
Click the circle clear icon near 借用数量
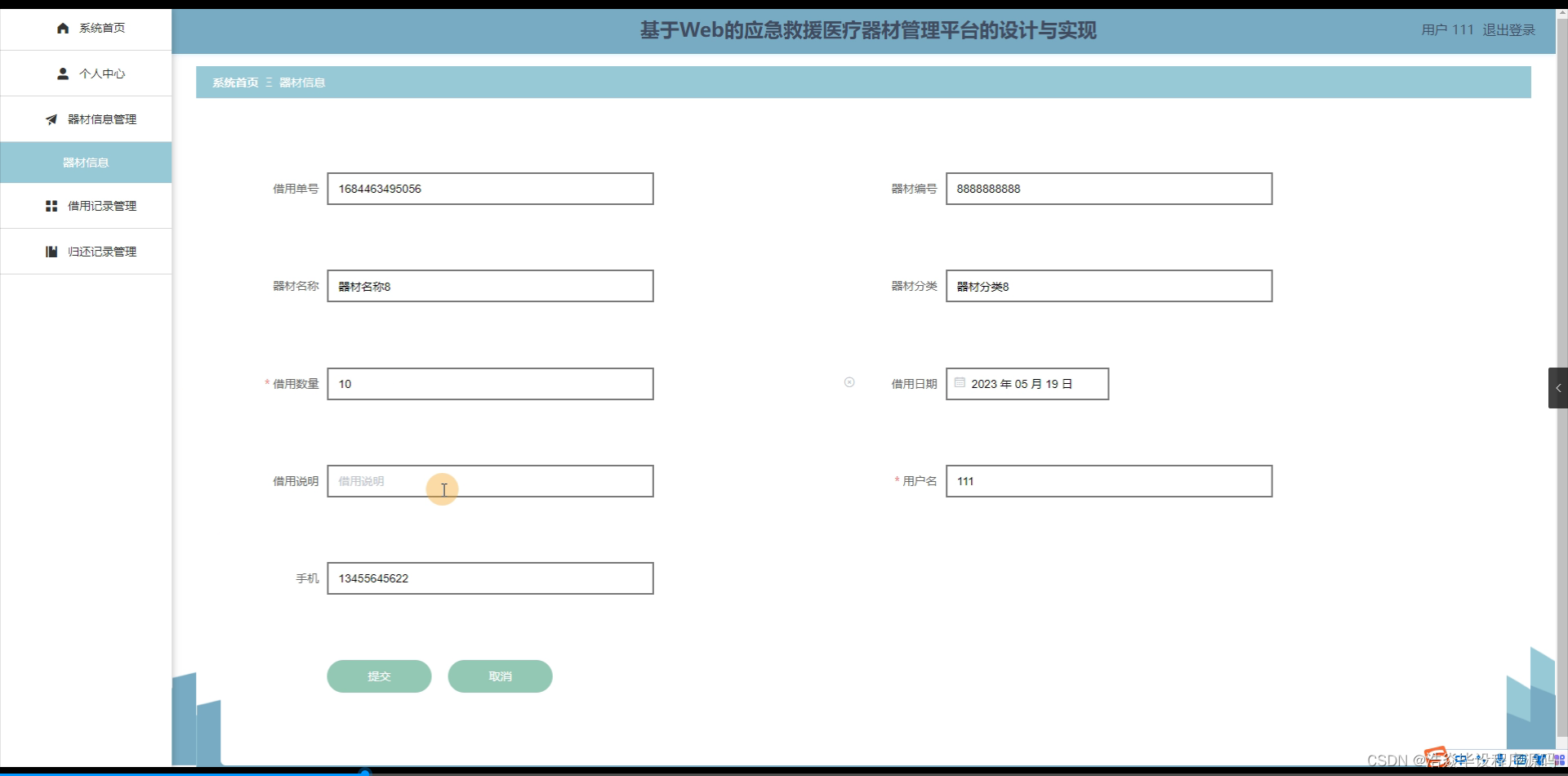(x=849, y=381)
